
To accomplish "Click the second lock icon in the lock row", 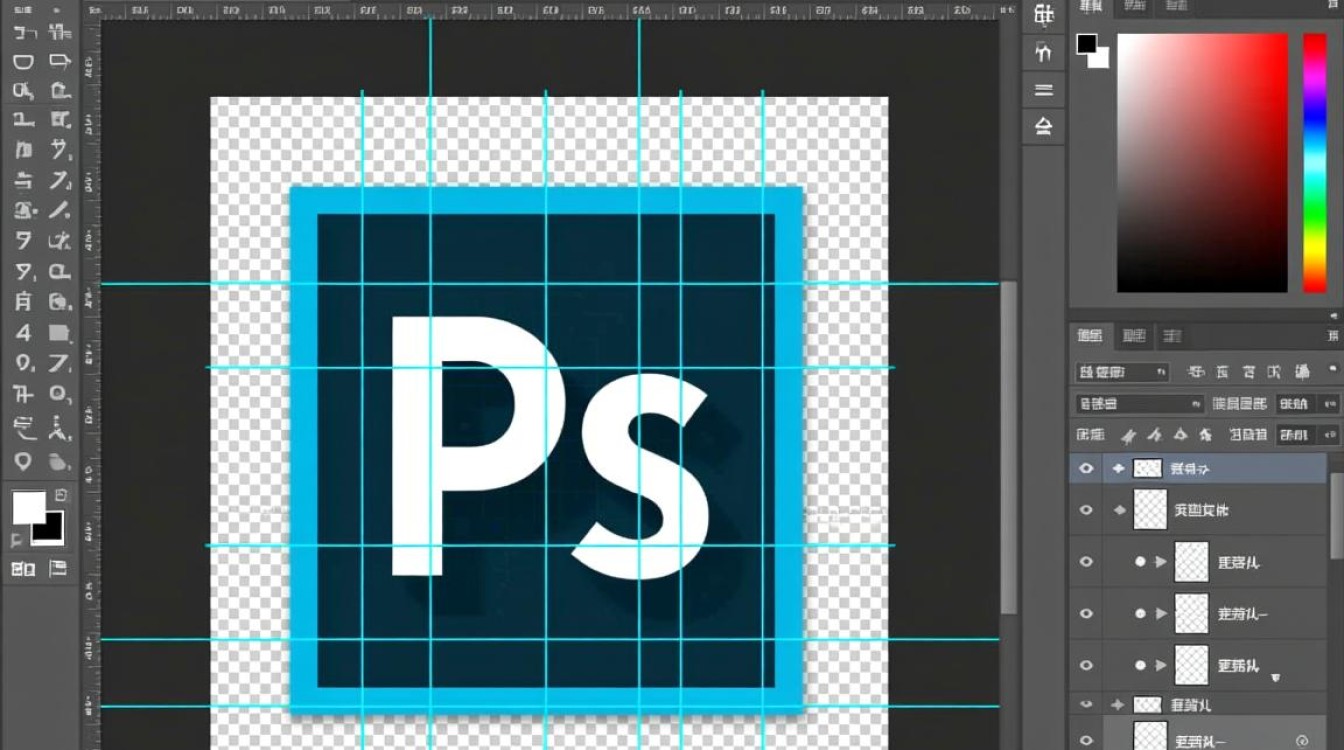I will click(1155, 435).
